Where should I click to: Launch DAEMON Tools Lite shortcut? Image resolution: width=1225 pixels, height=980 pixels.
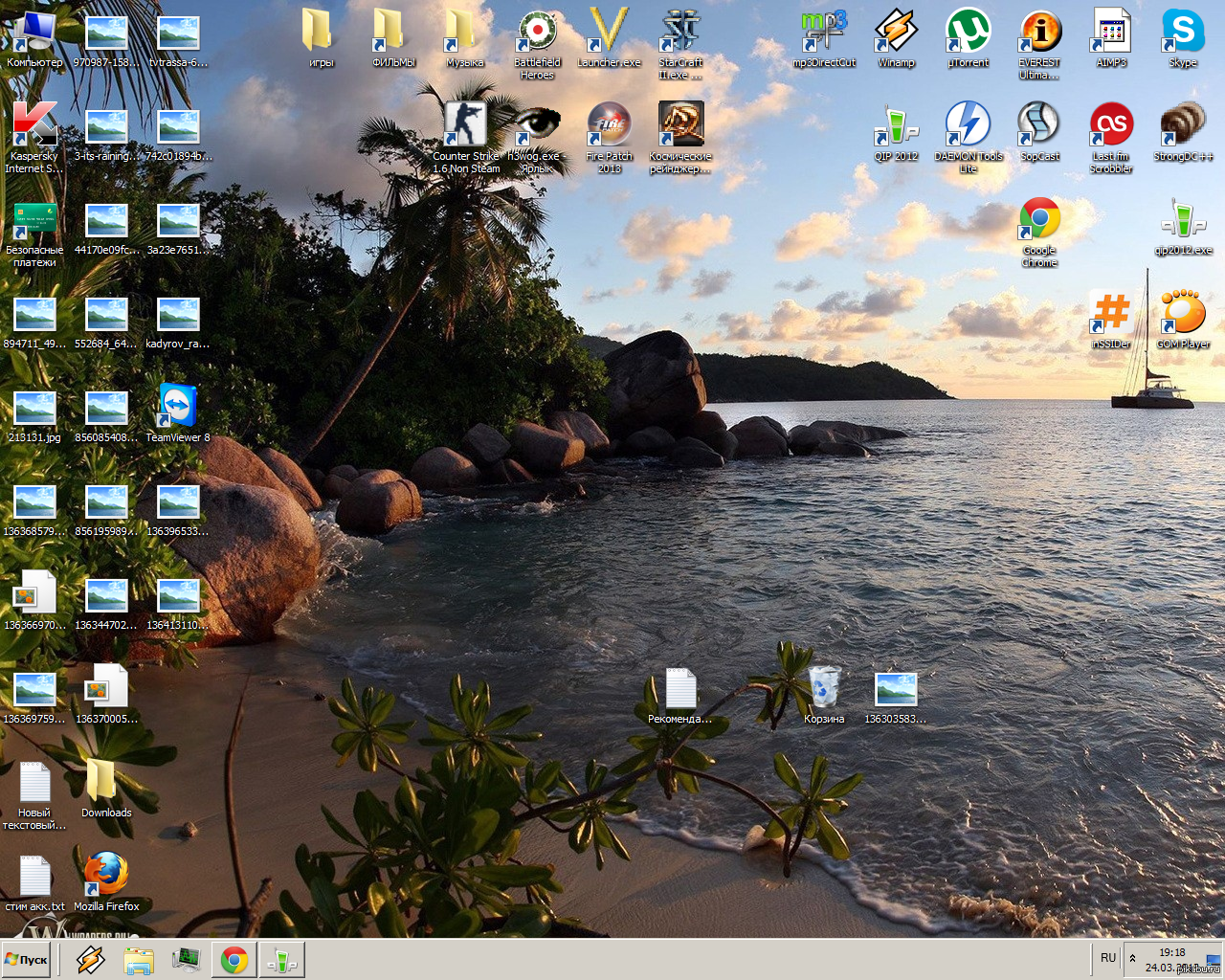968,138
